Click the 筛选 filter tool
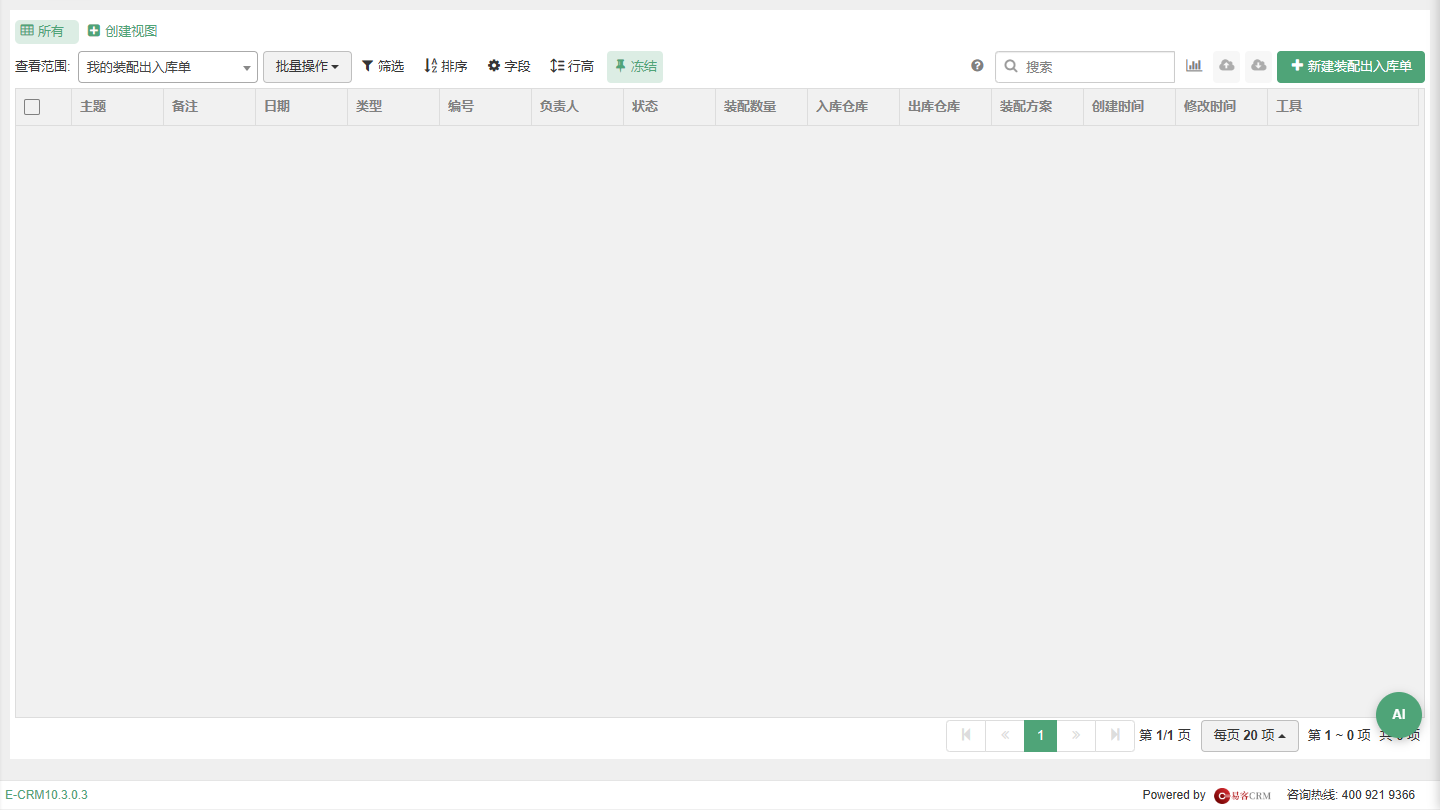Screen dimensions: 1440x810 click(x=383, y=66)
